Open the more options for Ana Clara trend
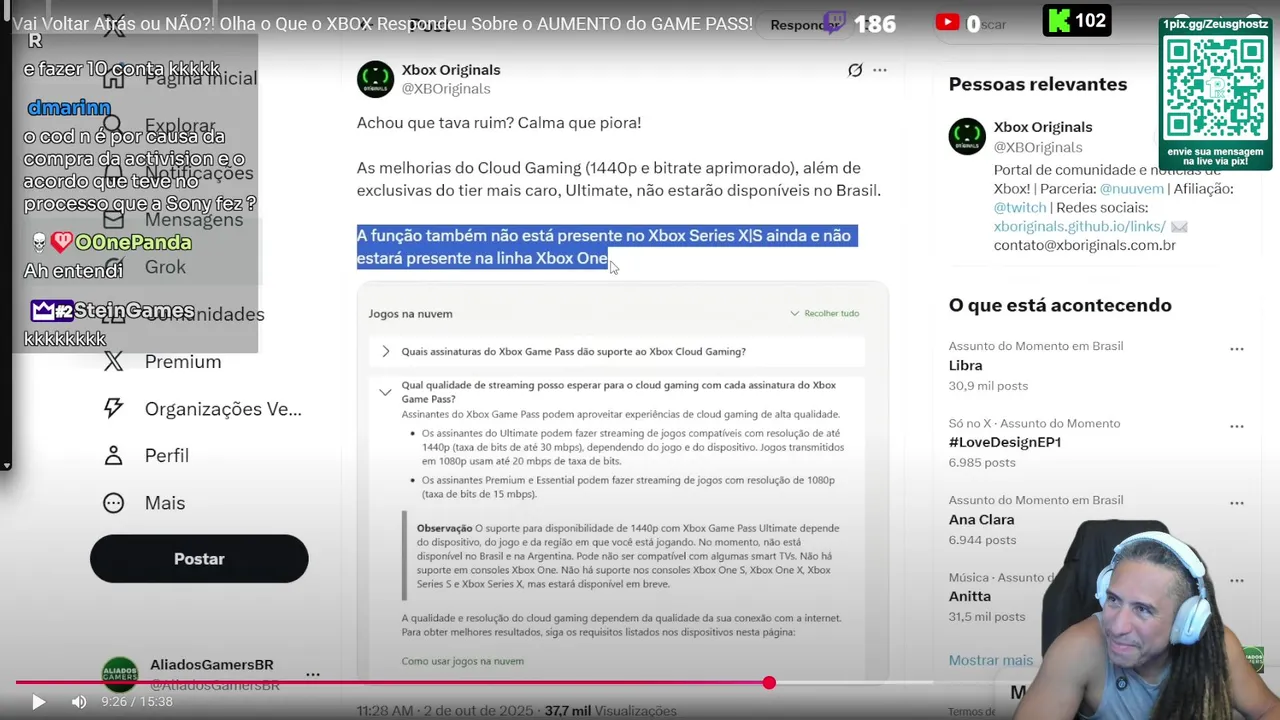This screenshot has width=1280, height=720. (1237, 503)
